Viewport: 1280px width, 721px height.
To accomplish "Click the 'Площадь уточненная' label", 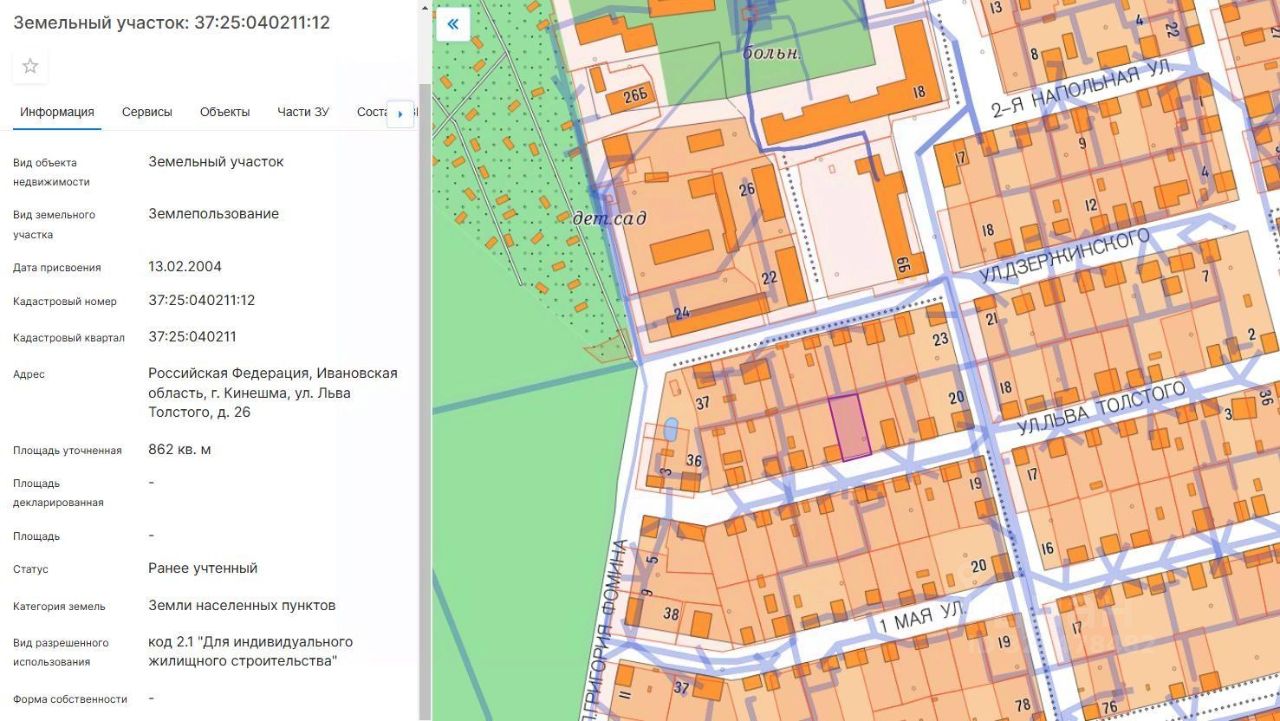I will pyautogui.click(x=67, y=451).
